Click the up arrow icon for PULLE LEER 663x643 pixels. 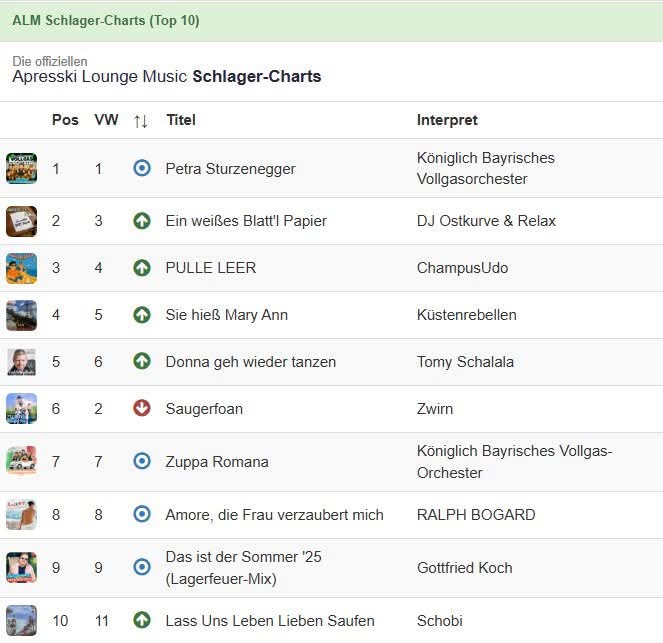point(142,268)
